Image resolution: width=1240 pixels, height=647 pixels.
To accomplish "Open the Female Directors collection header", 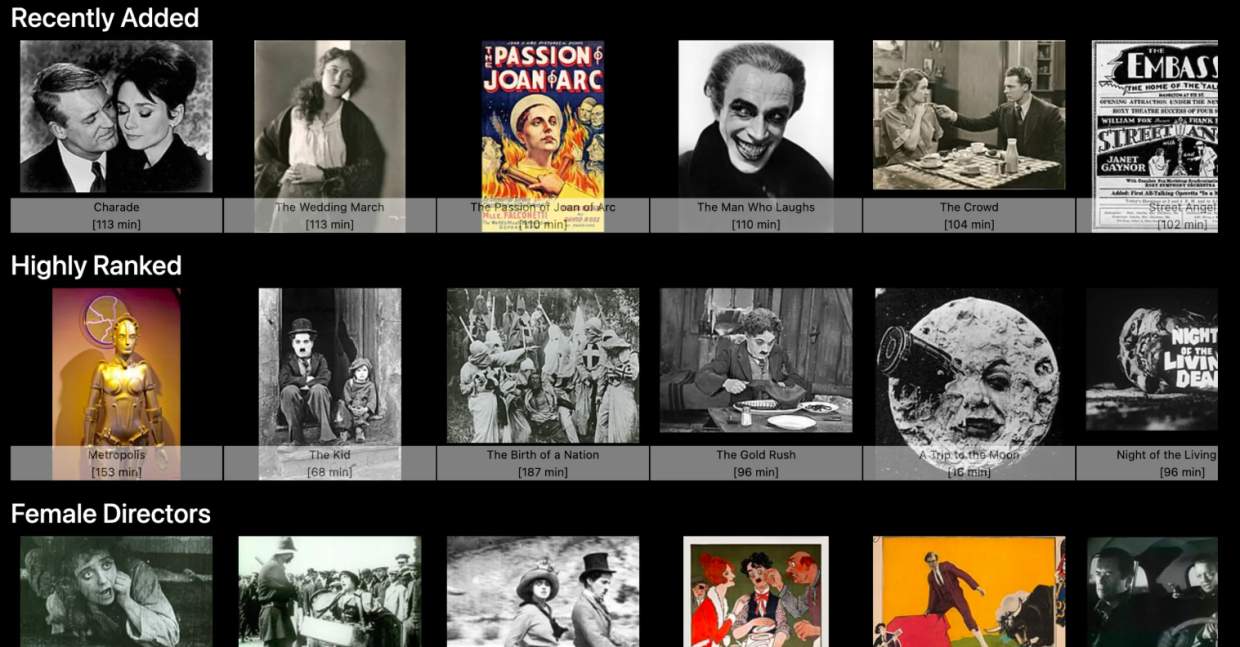I will pyautogui.click(x=110, y=513).
